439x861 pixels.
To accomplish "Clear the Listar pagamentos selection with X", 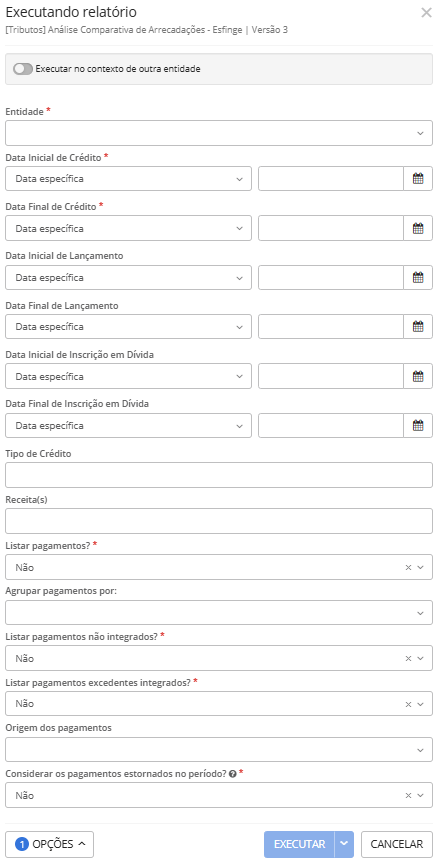I will (408, 567).
